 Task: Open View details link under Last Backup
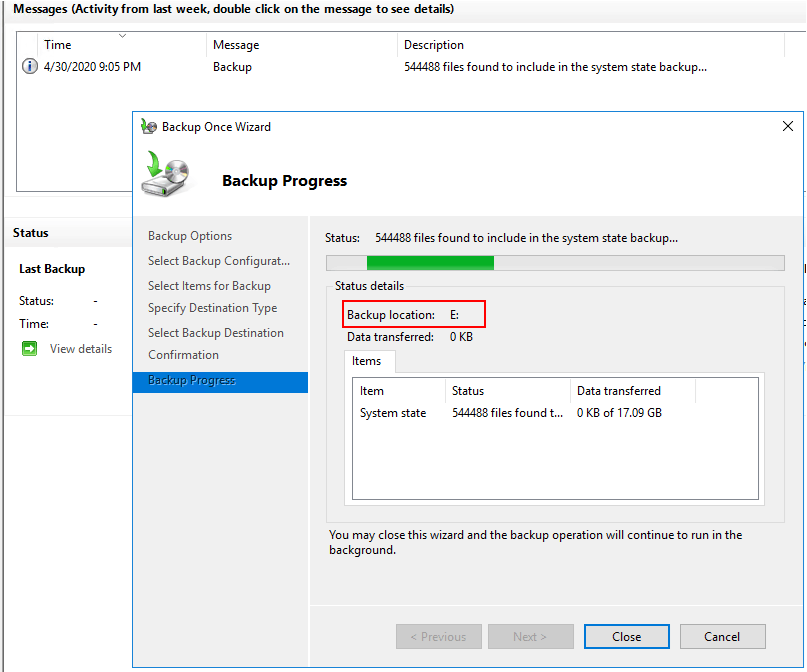click(x=81, y=348)
